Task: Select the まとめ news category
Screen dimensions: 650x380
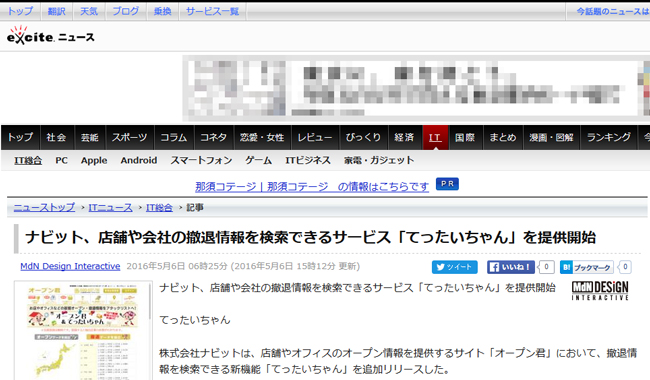Action: point(502,137)
